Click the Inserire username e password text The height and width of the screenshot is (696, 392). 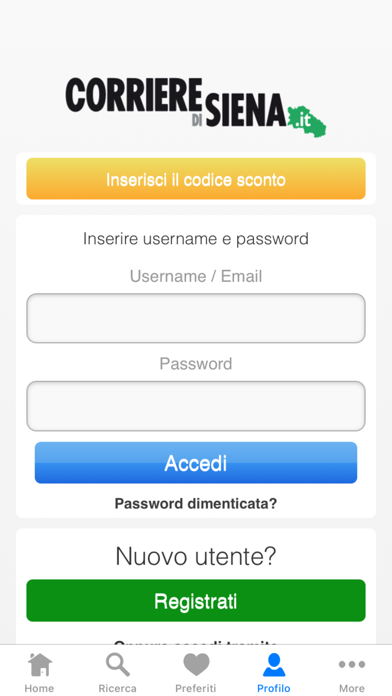(x=196, y=239)
